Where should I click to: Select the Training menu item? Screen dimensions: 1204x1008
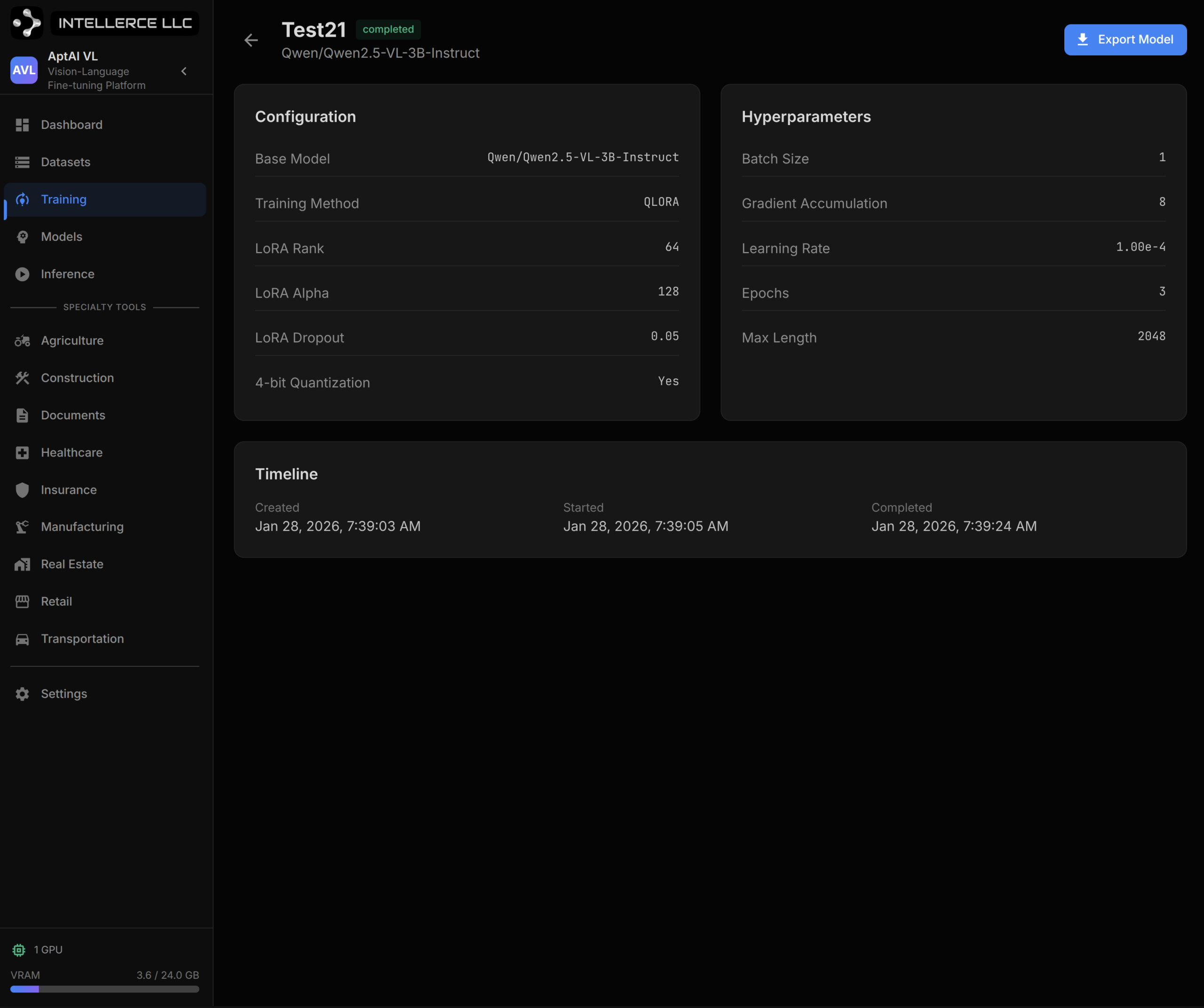pyautogui.click(x=105, y=199)
